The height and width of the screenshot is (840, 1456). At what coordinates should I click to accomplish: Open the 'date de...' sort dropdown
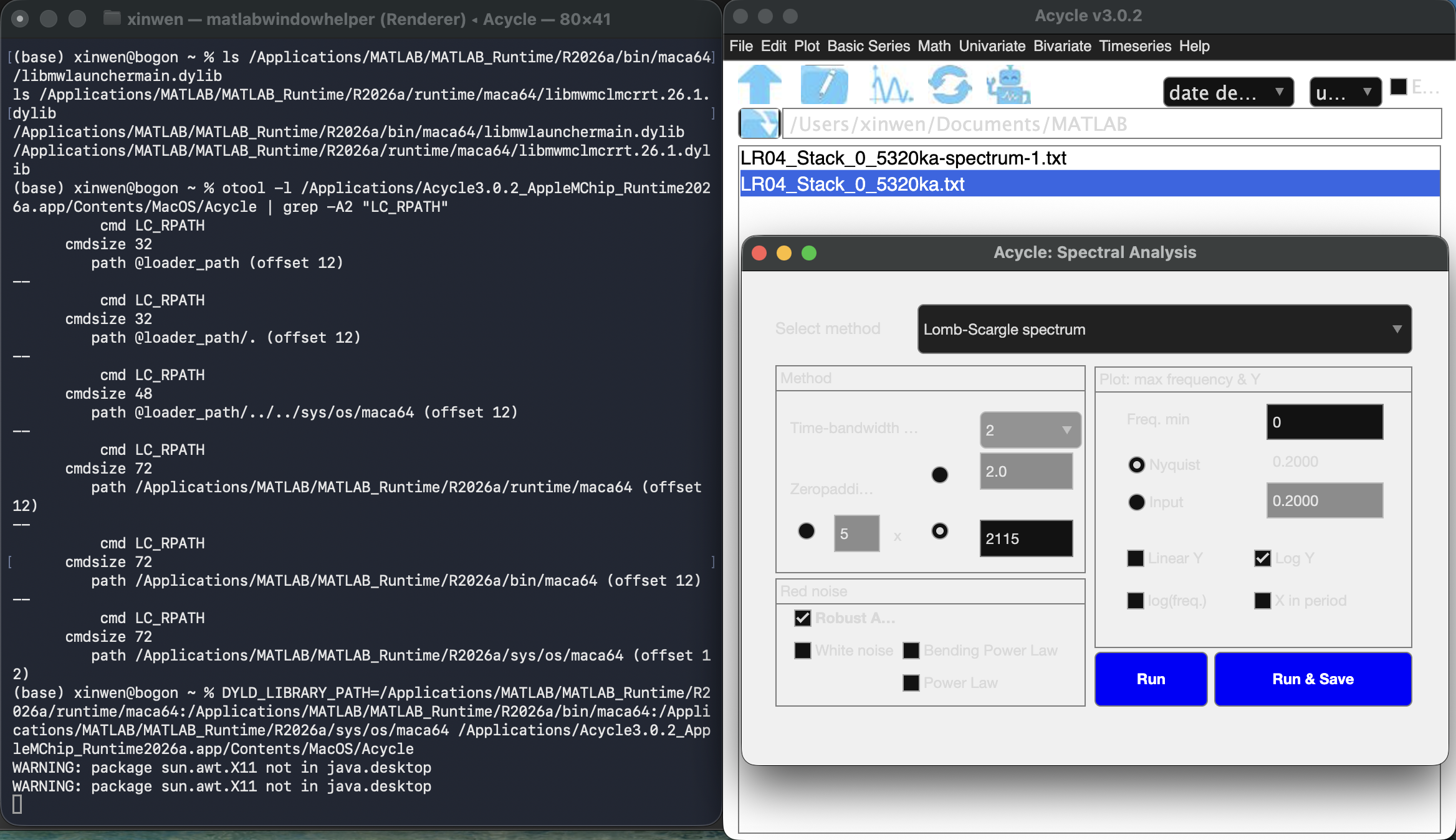1228,92
